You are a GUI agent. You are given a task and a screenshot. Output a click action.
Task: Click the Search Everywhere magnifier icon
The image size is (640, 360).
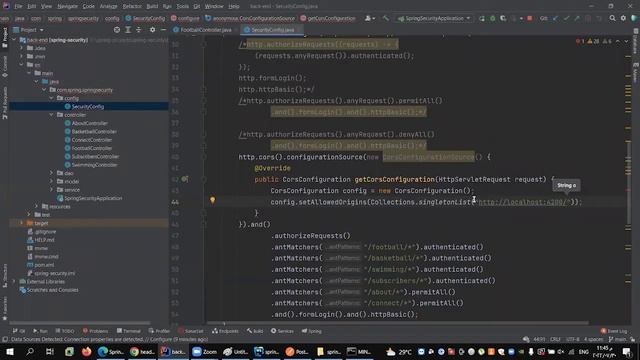612,18
